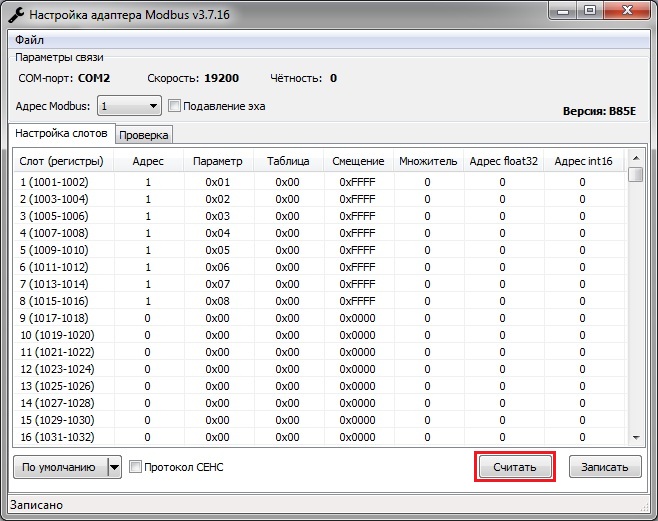Screen dimensions: 658x521
Task: Open the Файл menu
Action: 29,40
